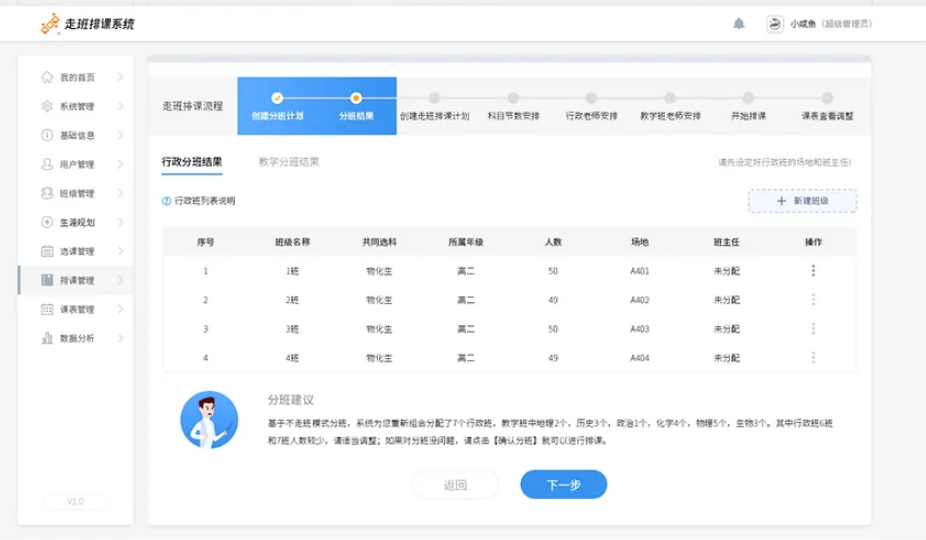The width and height of the screenshot is (926, 540).
Task: Expand the 用户管理 chevron
Action: (x=120, y=164)
